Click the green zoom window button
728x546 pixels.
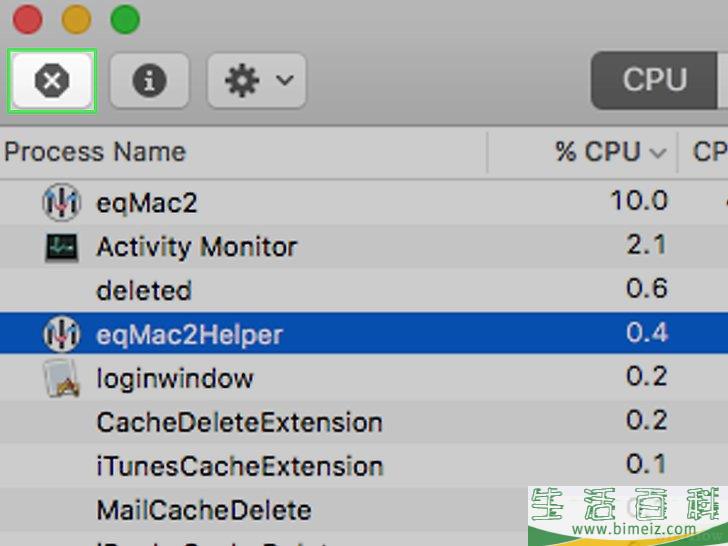tap(125, 20)
